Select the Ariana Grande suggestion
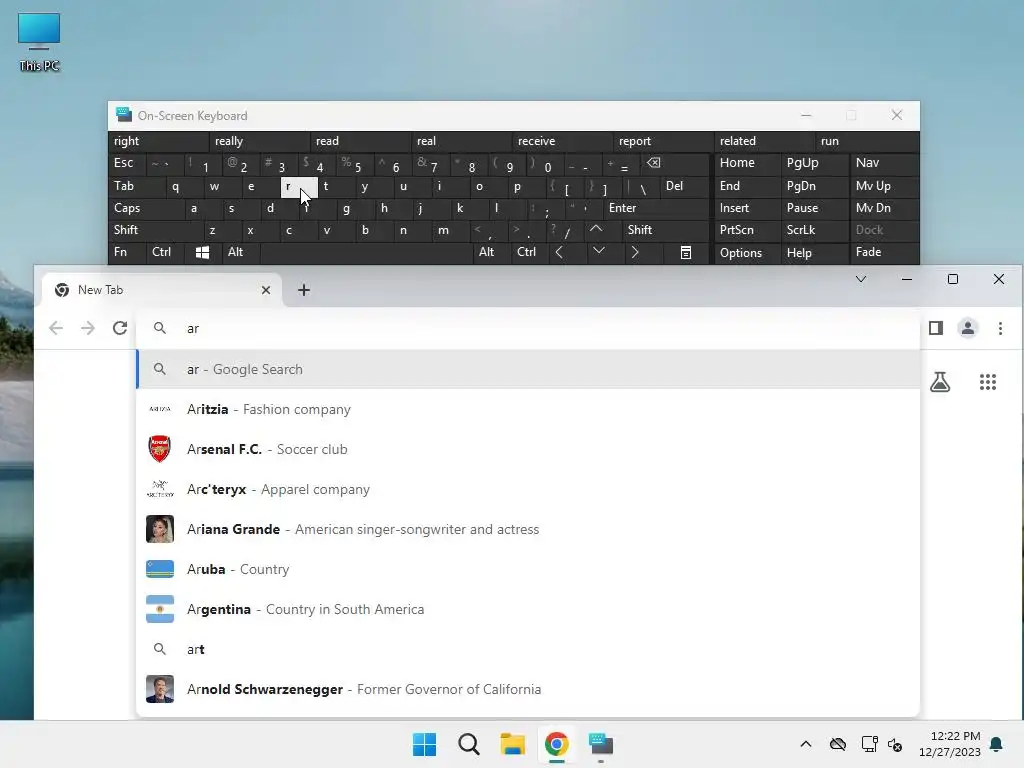This screenshot has width=1024, height=768. pyautogui.click(x=528, y=529)
